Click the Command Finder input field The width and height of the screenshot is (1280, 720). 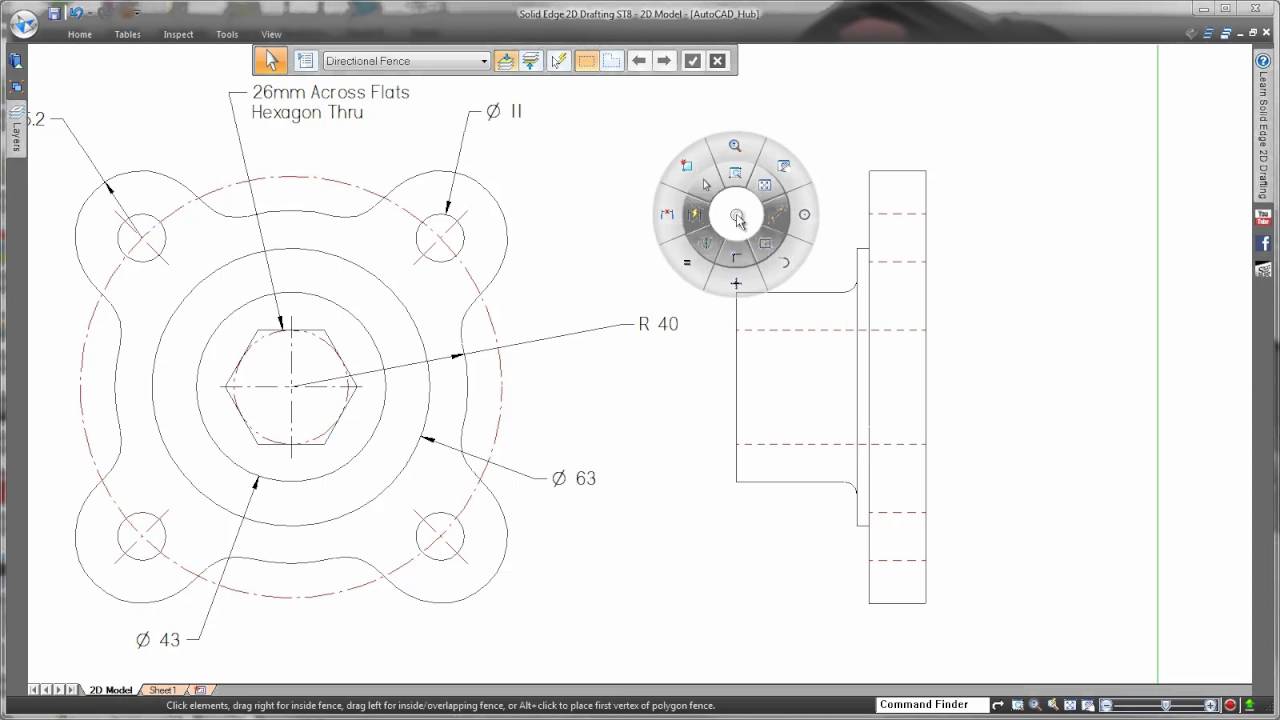click(x=932, y=705)
